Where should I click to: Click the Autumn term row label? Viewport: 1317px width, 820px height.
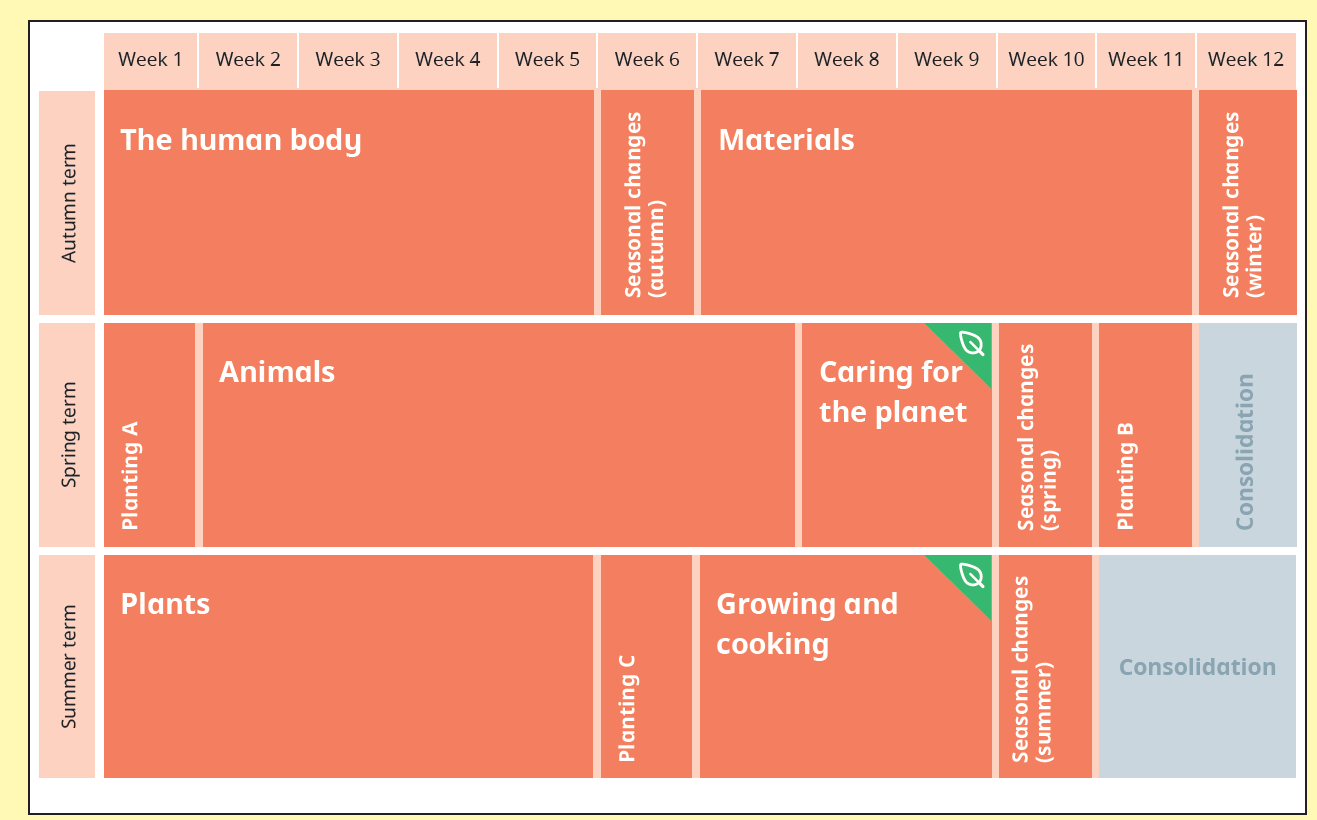point(67,203)
